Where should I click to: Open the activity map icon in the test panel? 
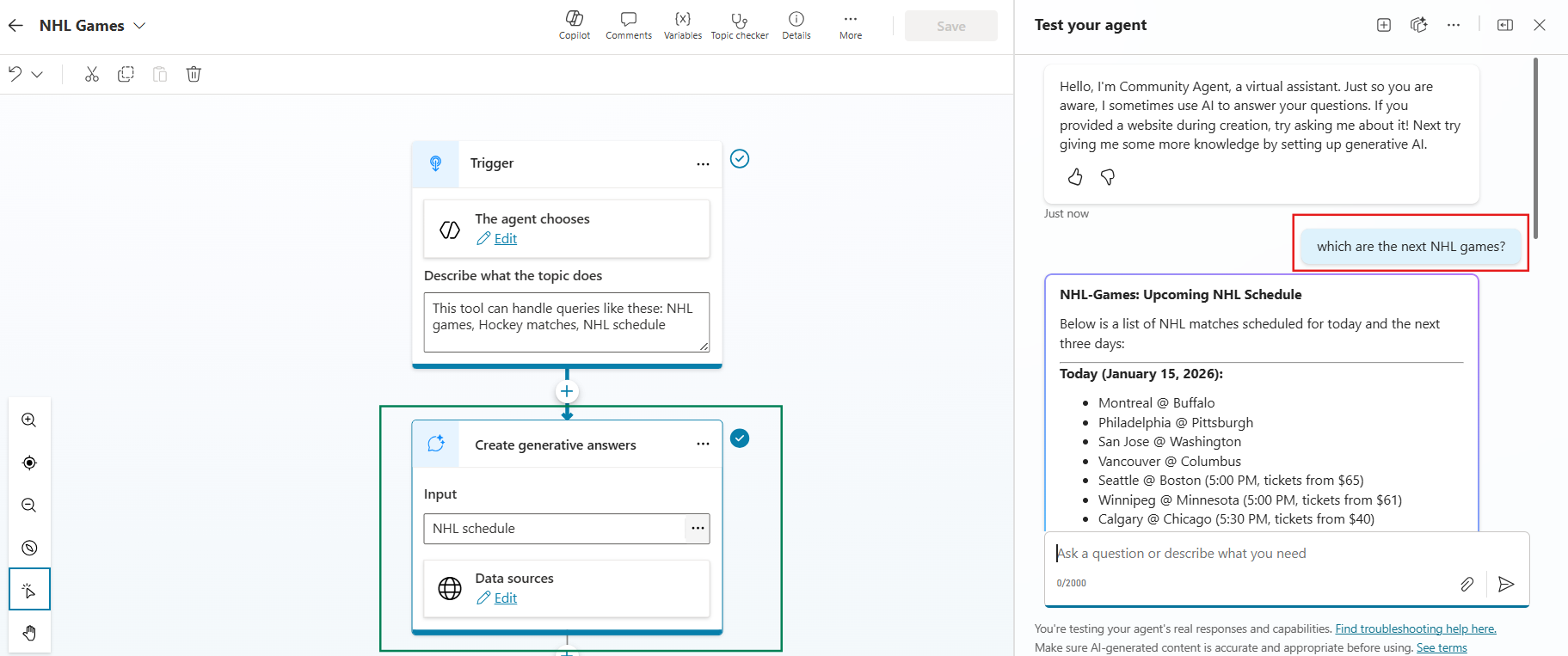pyautogui.click(x=1419, y=25)
